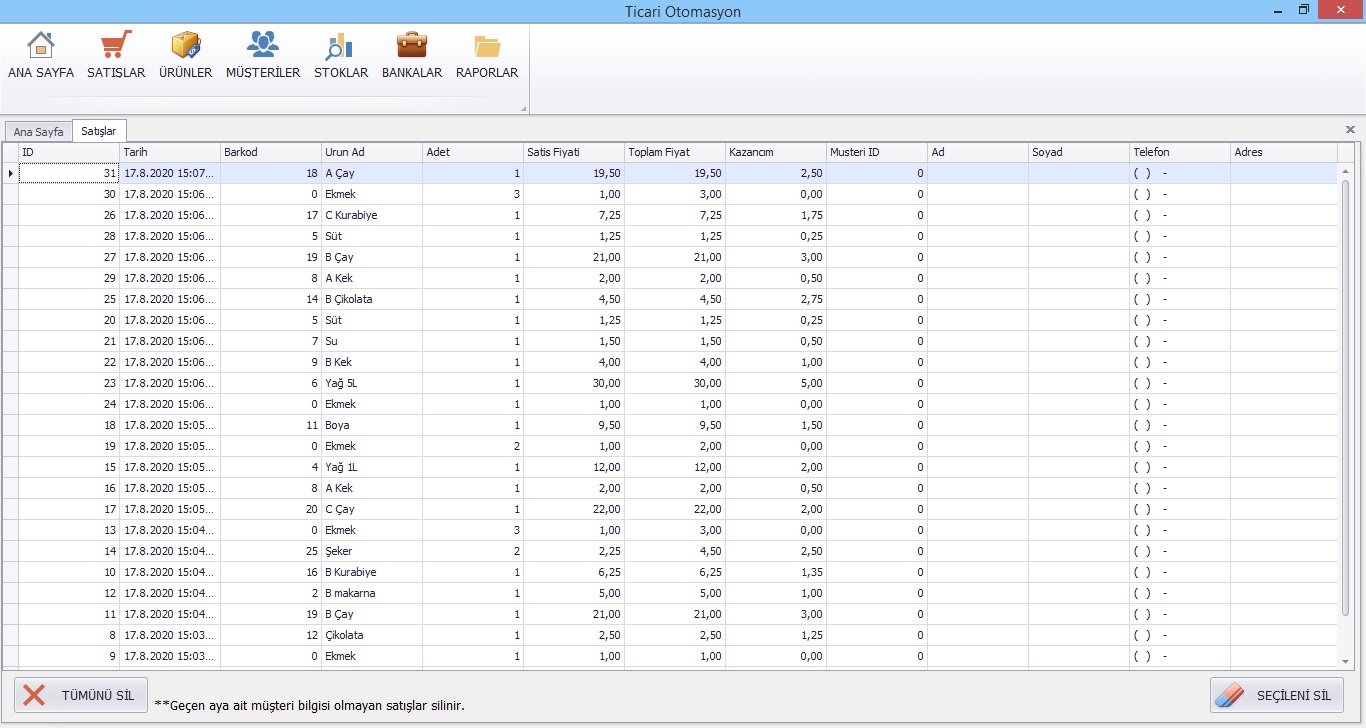
Task: Click the 22,00 Toplam Fiyat cell
Action: coord(674,509)
